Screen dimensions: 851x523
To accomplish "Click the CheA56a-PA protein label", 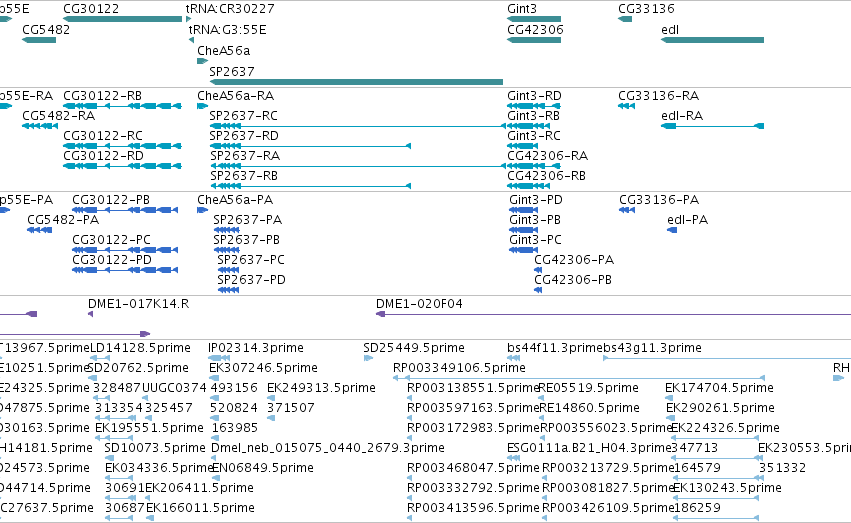I will point(235,200).
